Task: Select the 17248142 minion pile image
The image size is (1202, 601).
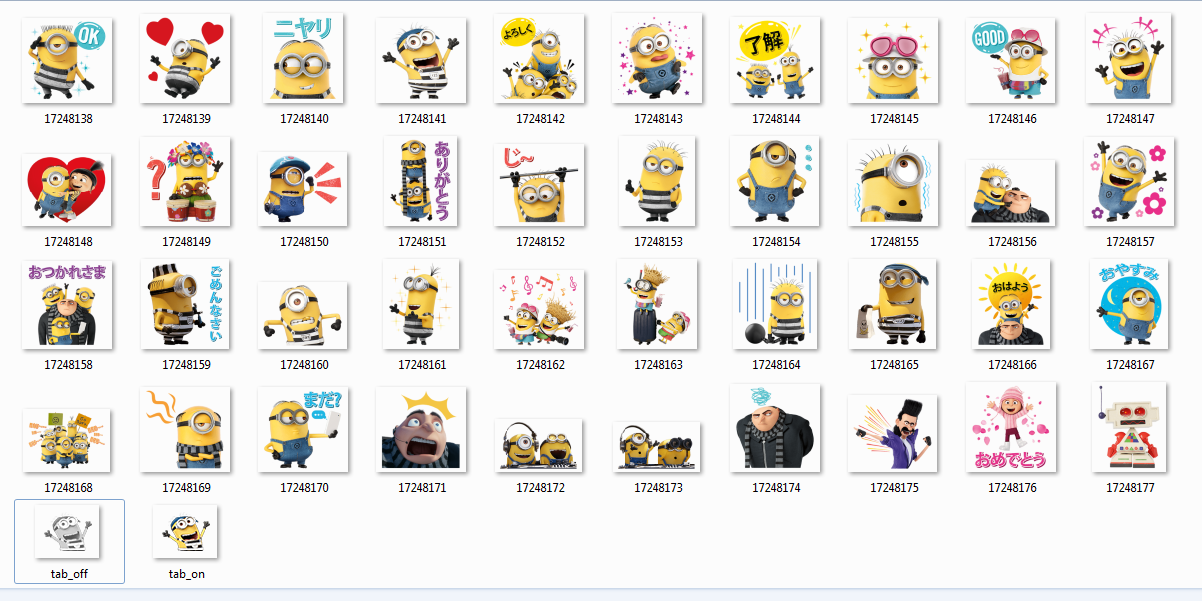Action: [540, 58]
